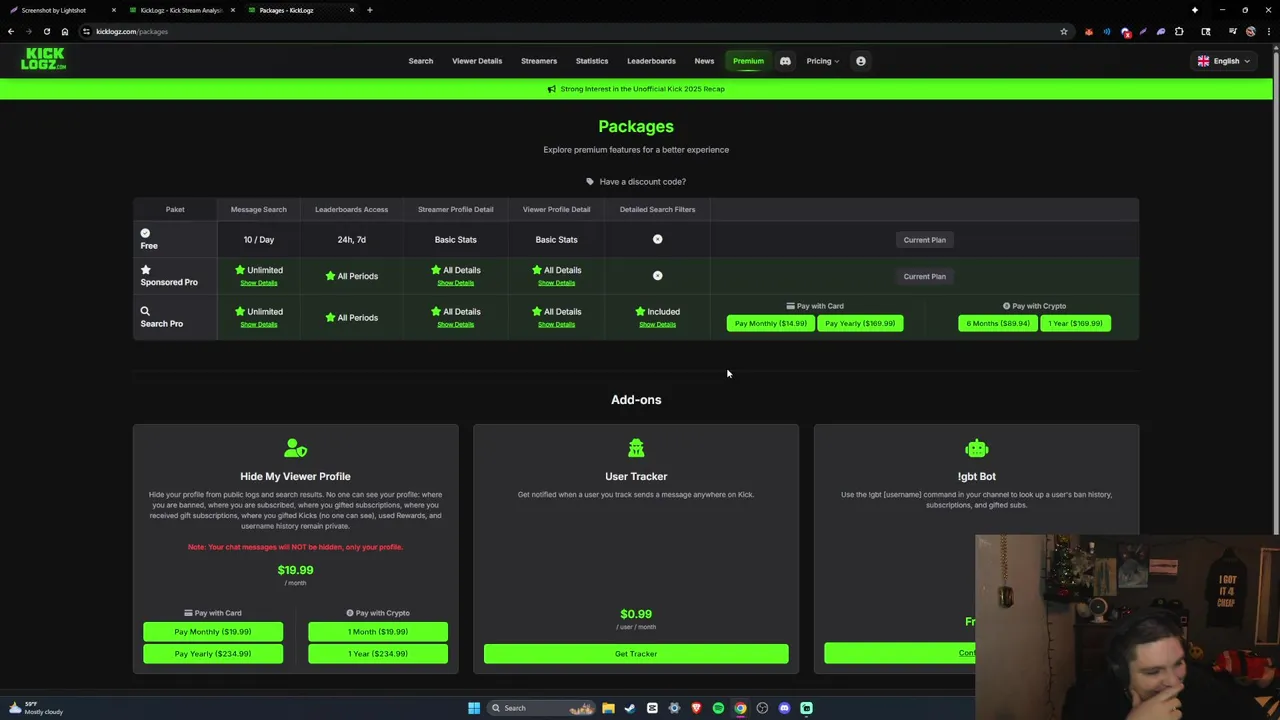The image size is (1280, 720).
Task: Open the weather widget on the taskbar
Action: click(36, 708)
